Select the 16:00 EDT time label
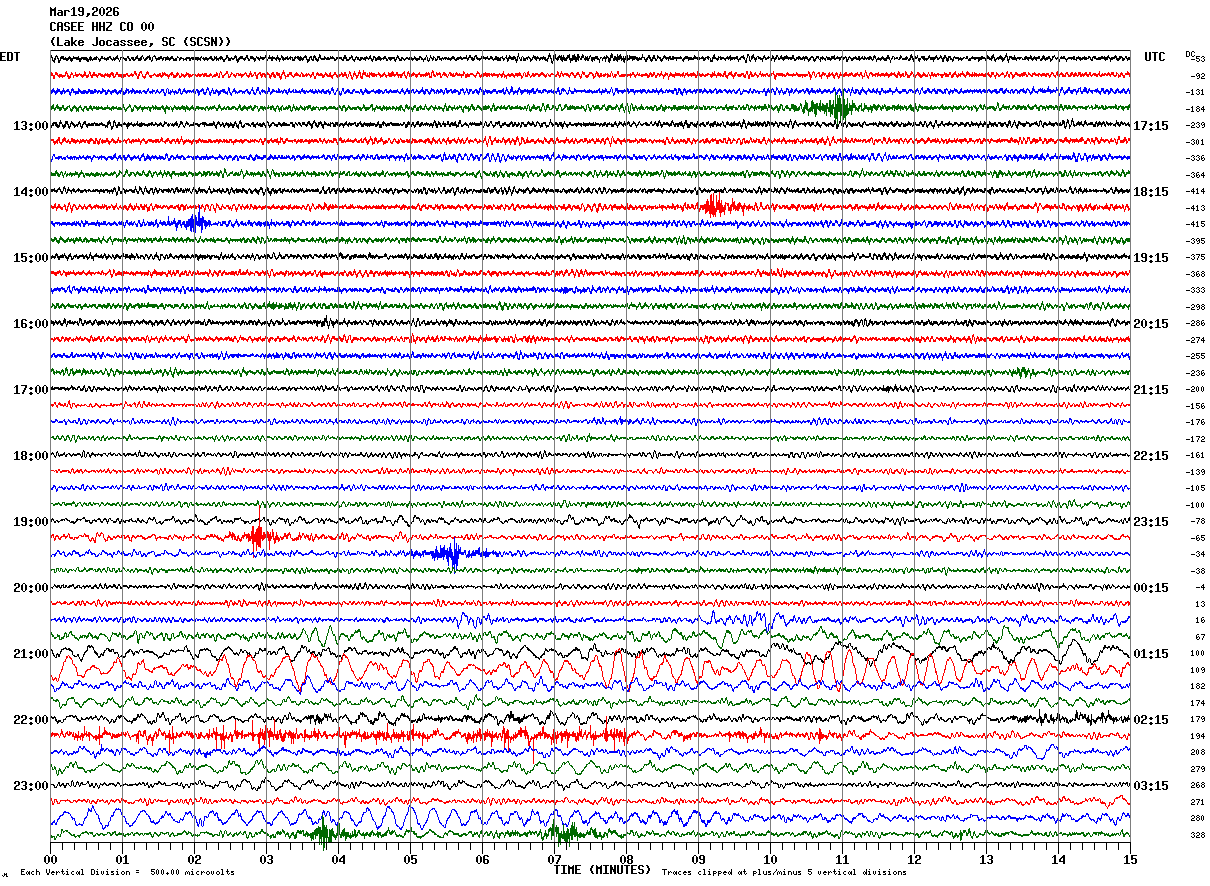 click(x=31, y=324)
